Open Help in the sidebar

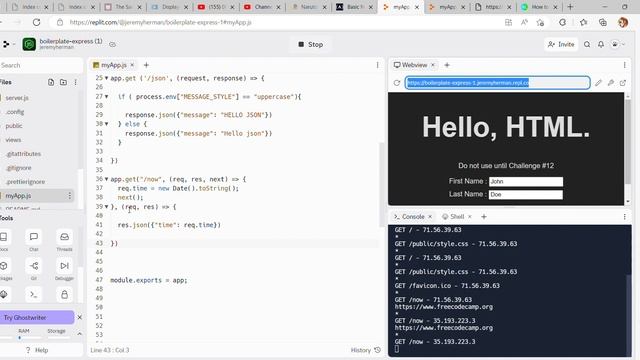click(37, 350)
